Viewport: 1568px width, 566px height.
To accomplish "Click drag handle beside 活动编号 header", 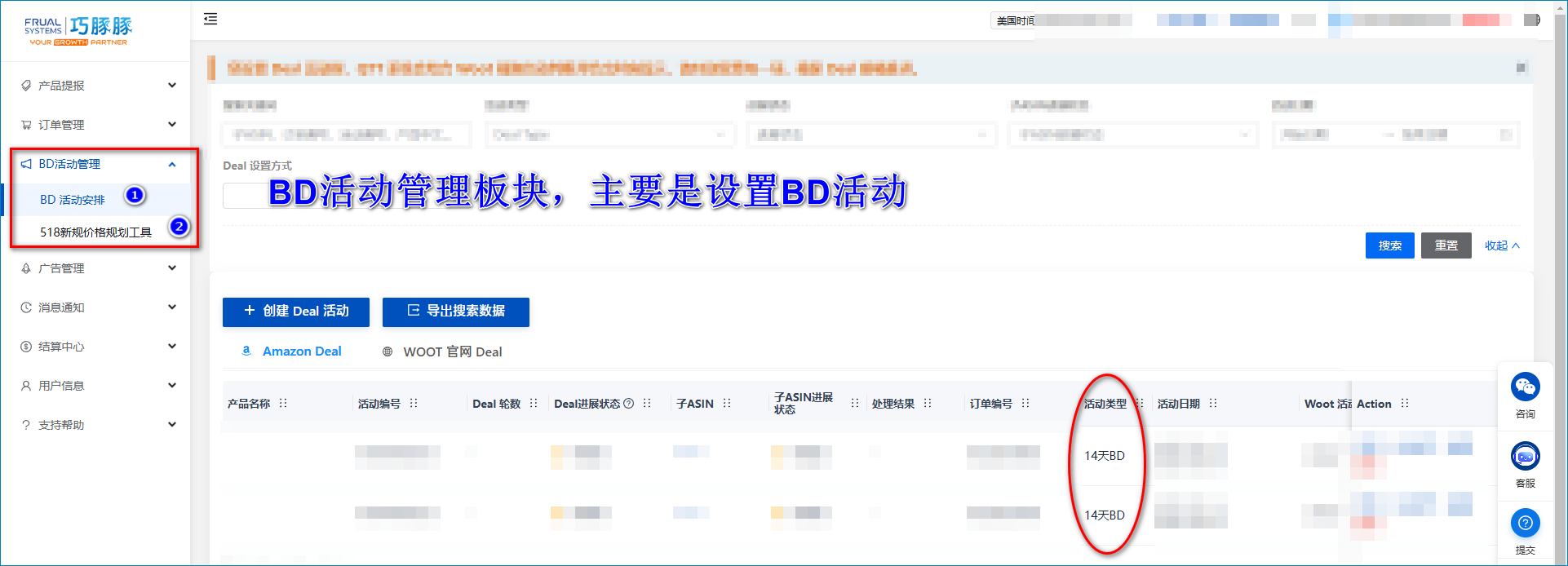I will (414, 404).
